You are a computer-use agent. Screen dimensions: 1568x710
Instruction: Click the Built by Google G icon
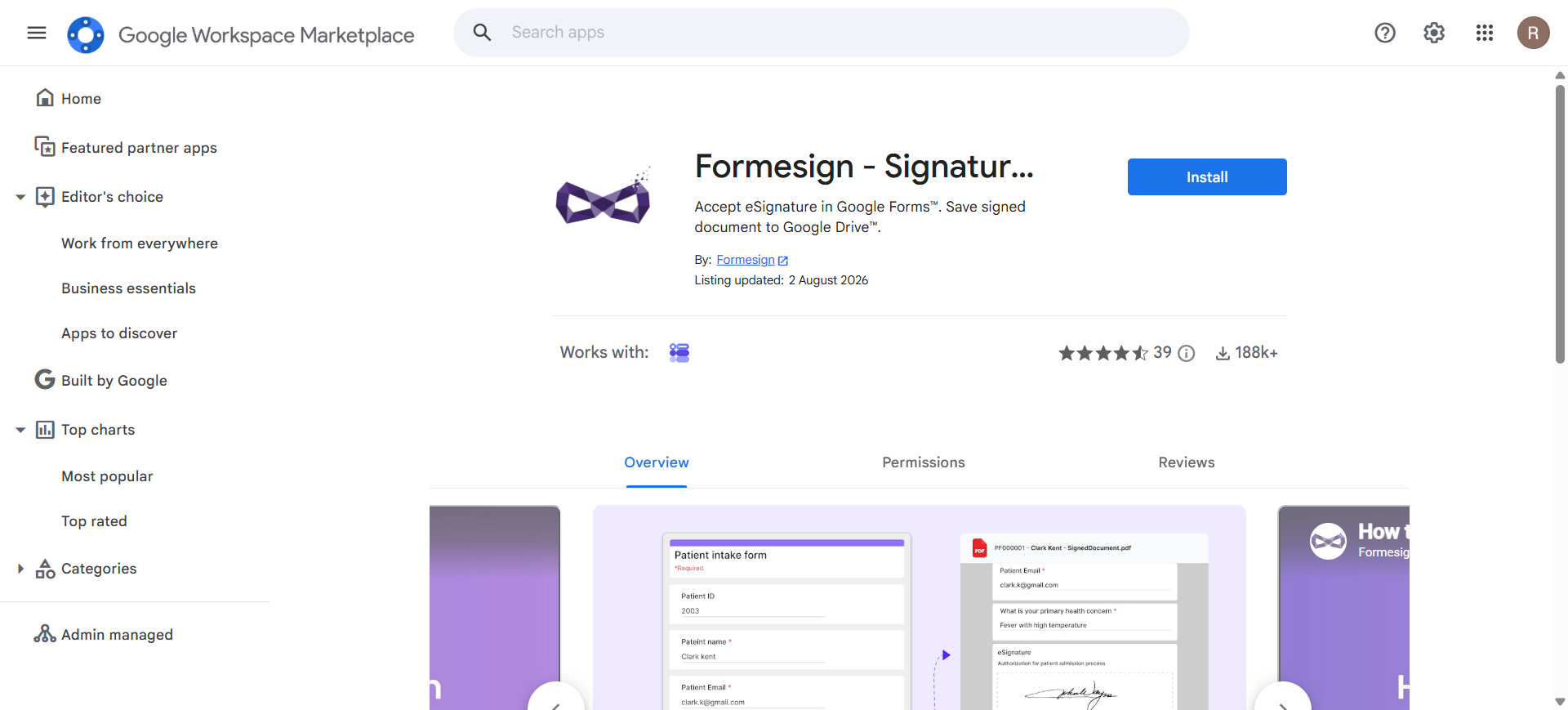point(45,380)
